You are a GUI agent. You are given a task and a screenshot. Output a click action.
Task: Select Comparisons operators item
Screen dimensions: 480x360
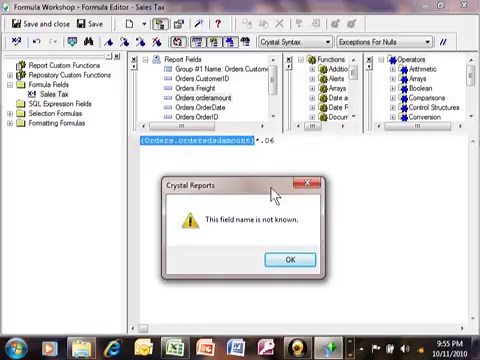pyautogui.click(x=427, y=98)
